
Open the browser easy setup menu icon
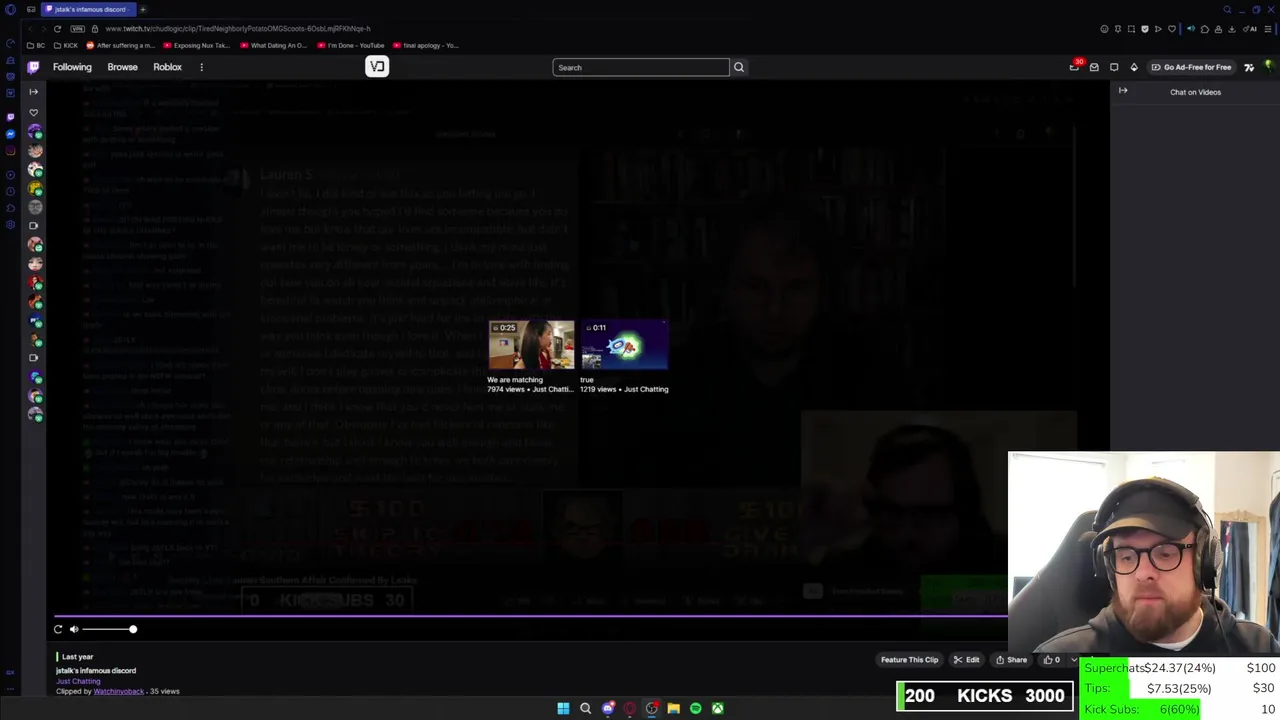(1268, 29)
